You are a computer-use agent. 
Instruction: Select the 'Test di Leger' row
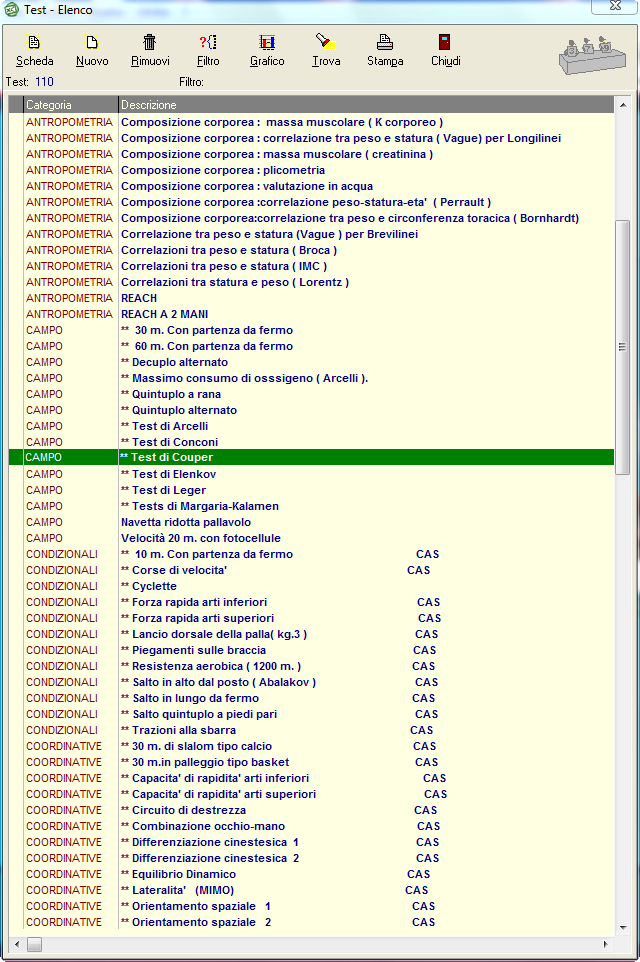(x=311, y=490)
